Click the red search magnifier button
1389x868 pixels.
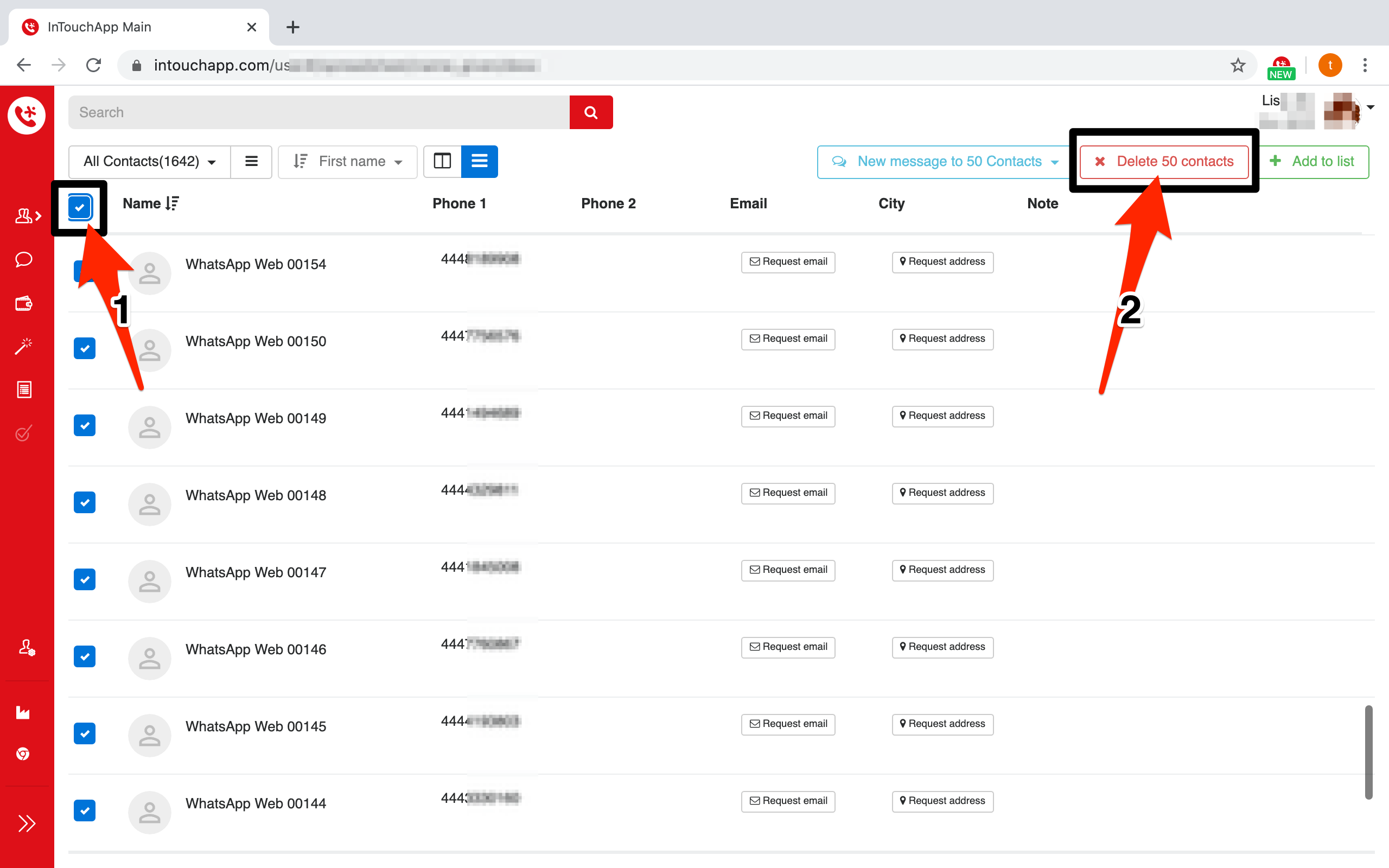591,112
